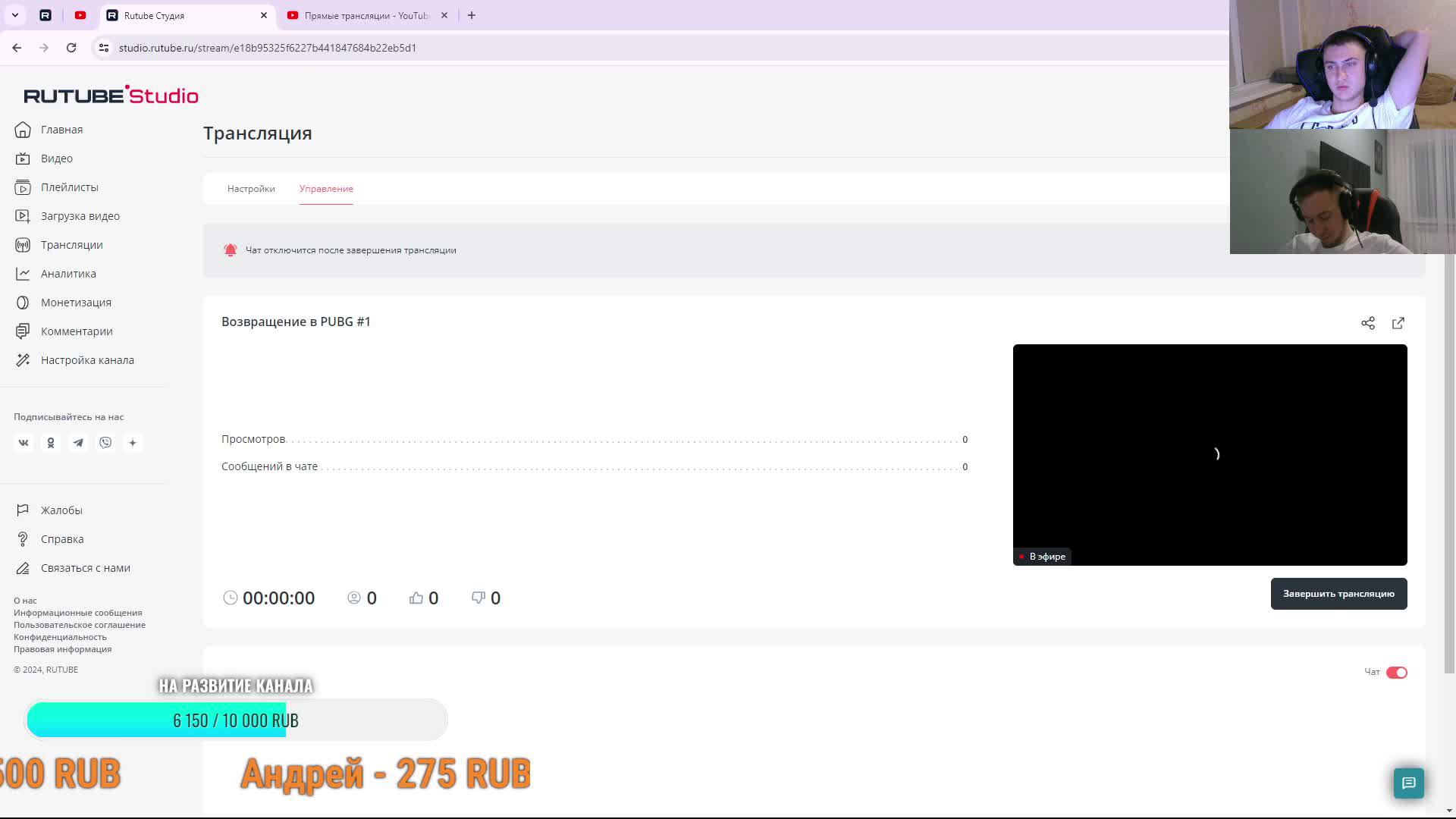The image size is (1456, 819).
Task: Click the browser reload button
Action: [x=71, y=48]
